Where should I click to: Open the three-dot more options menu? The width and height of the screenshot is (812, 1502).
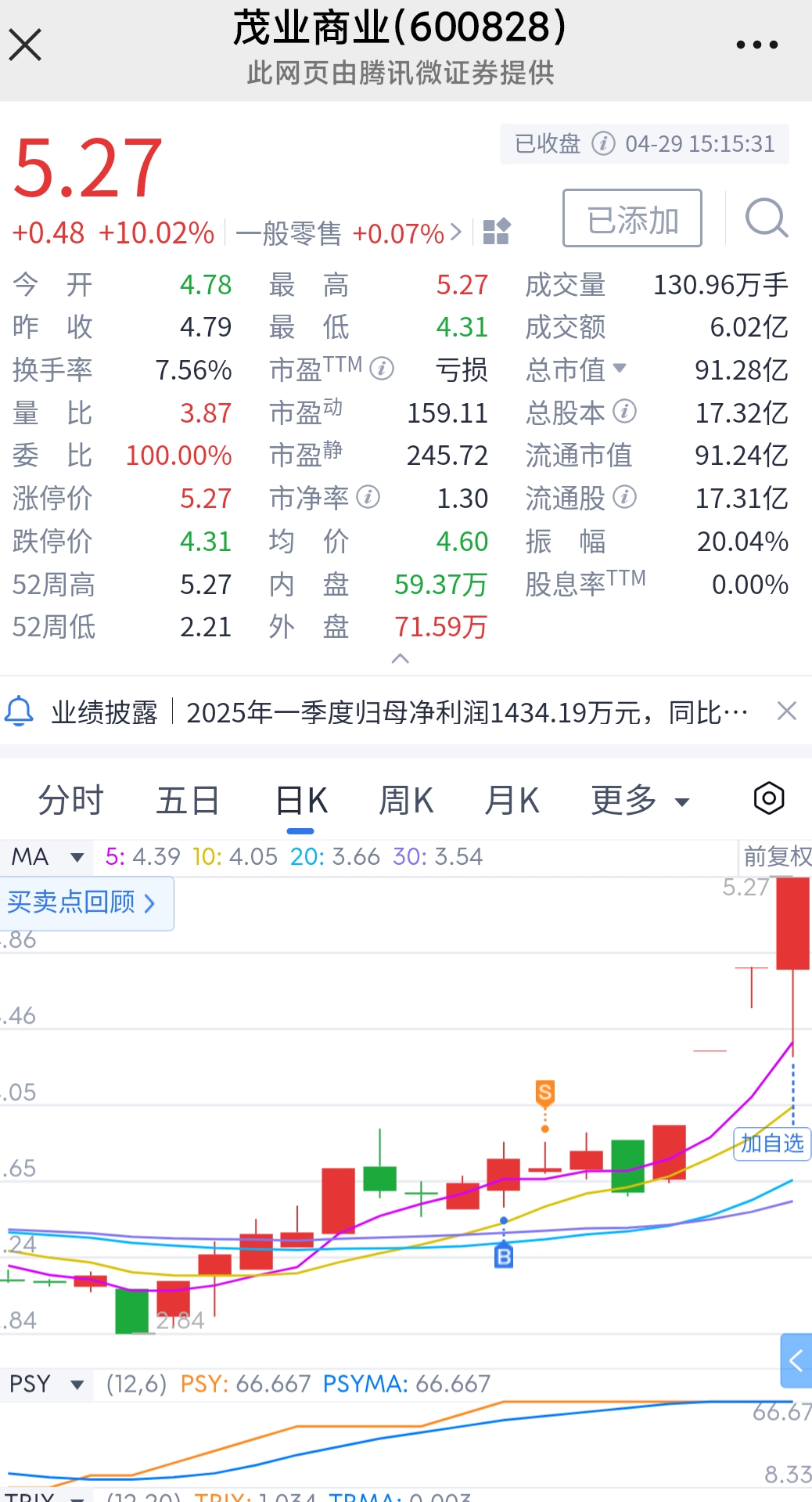point(757,45)
